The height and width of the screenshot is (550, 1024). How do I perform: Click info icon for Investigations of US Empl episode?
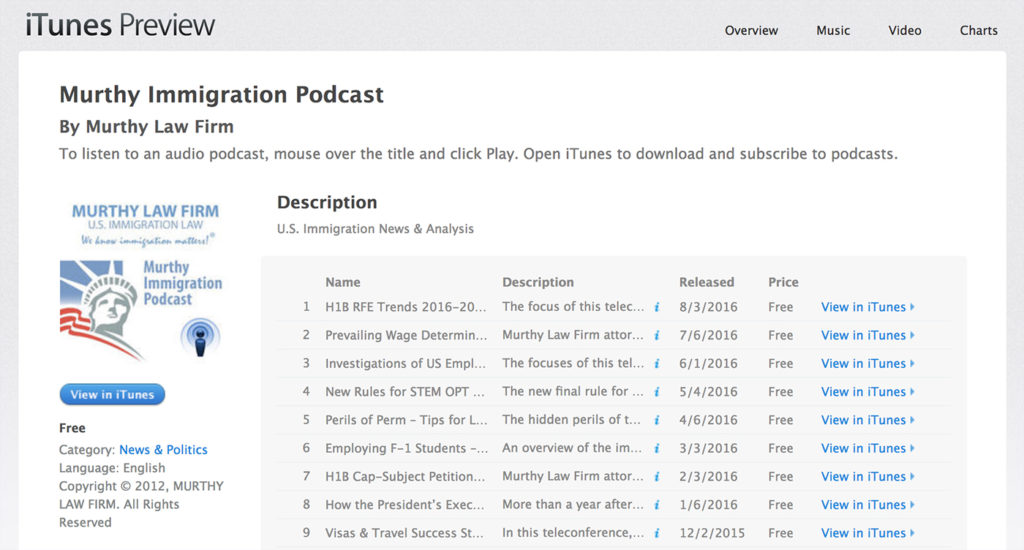coord(657,363)
